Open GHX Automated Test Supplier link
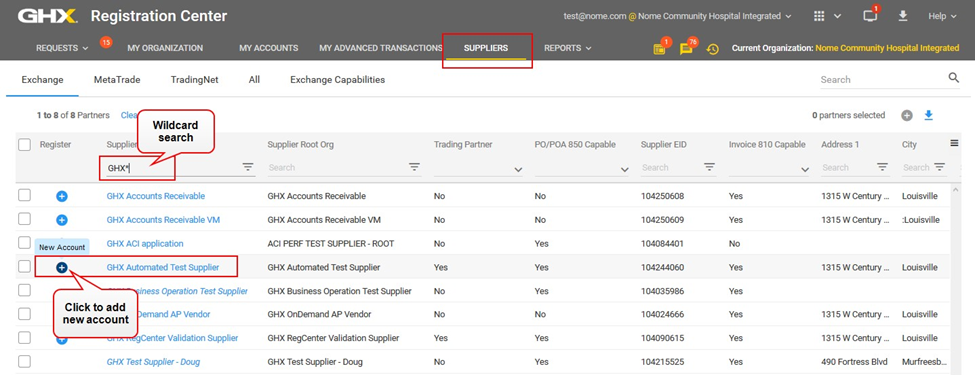 (x=163, y=267)
